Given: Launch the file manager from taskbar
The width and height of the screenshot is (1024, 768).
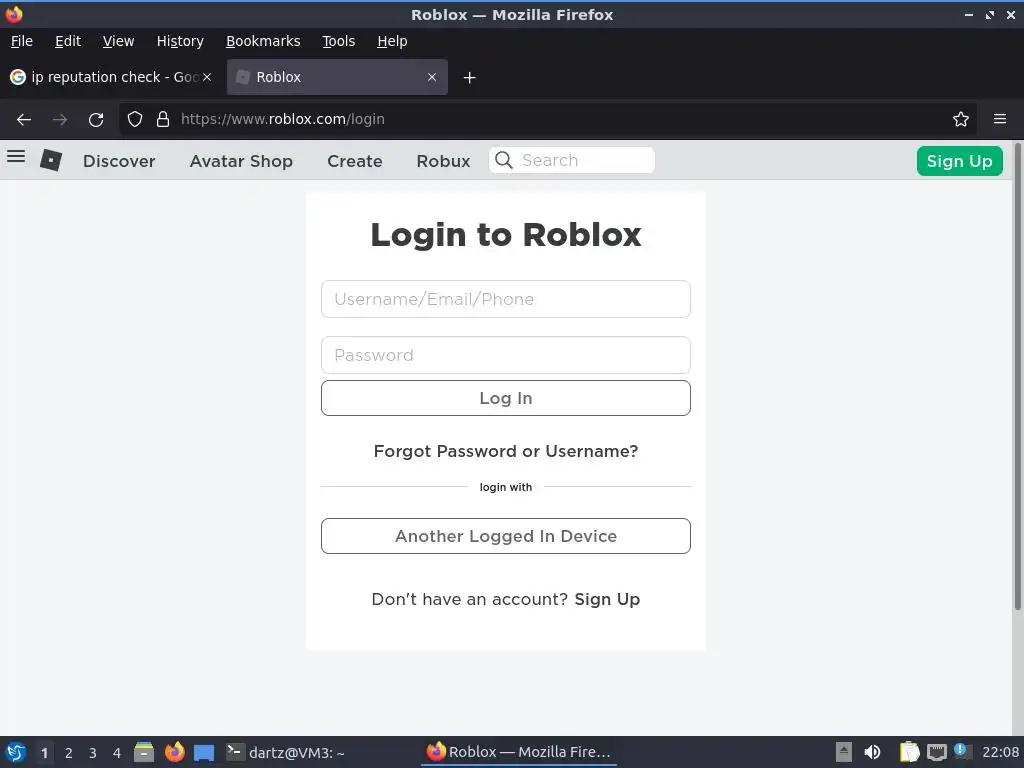Looking at the screenshot, I should (144, 752).
